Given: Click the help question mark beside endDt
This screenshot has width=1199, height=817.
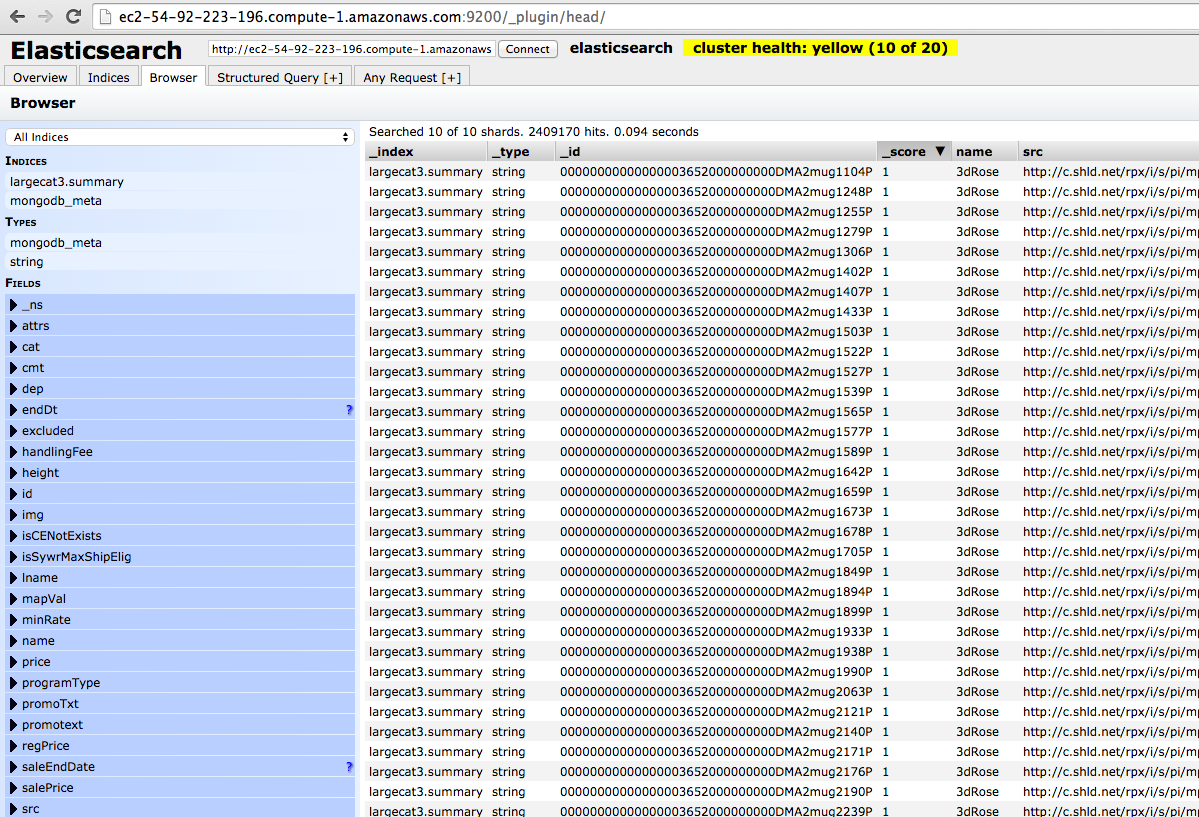Looking at the screenshot, I should click(x=349, y=410).
